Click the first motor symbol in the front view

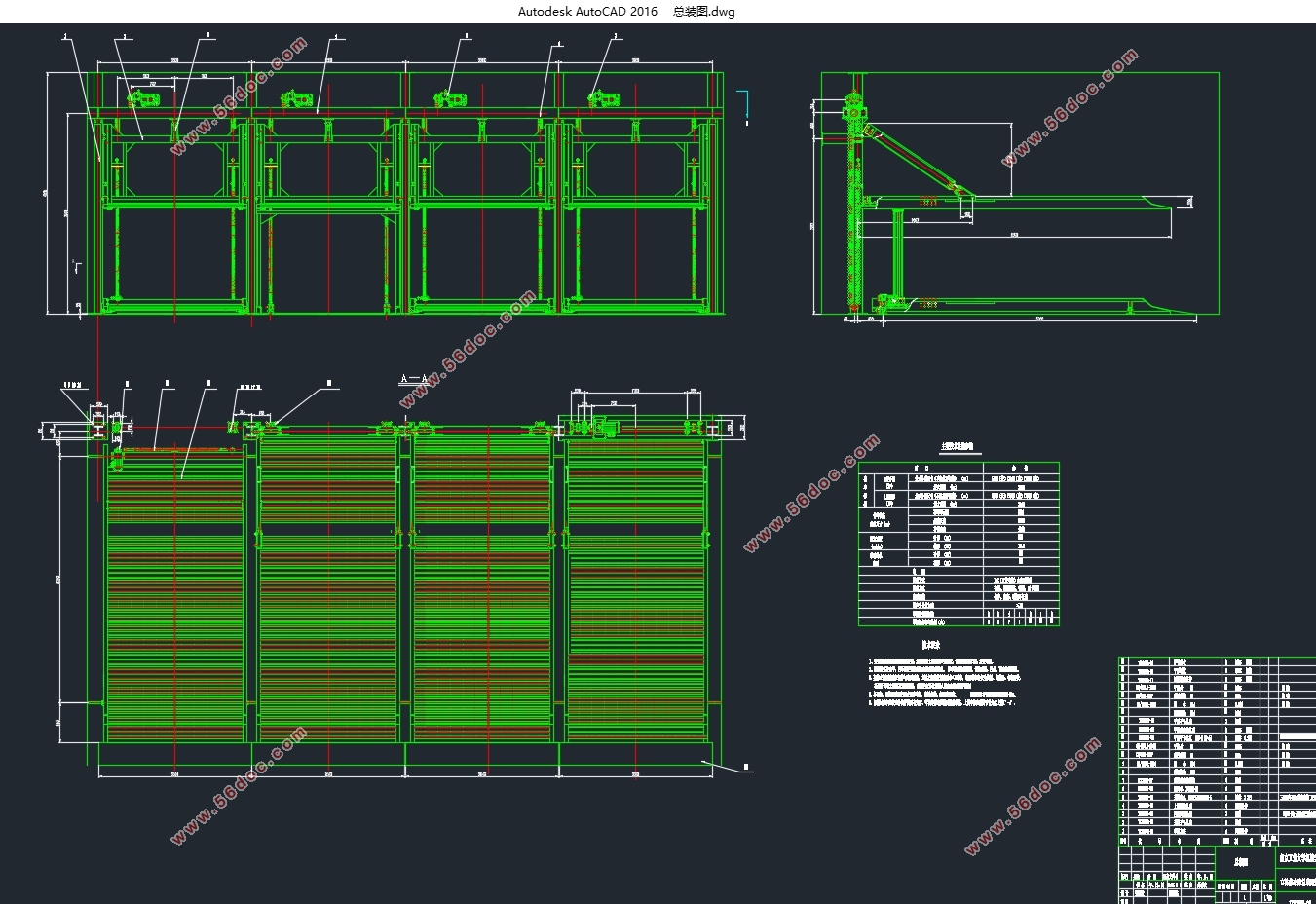click(x=144, y=98)
